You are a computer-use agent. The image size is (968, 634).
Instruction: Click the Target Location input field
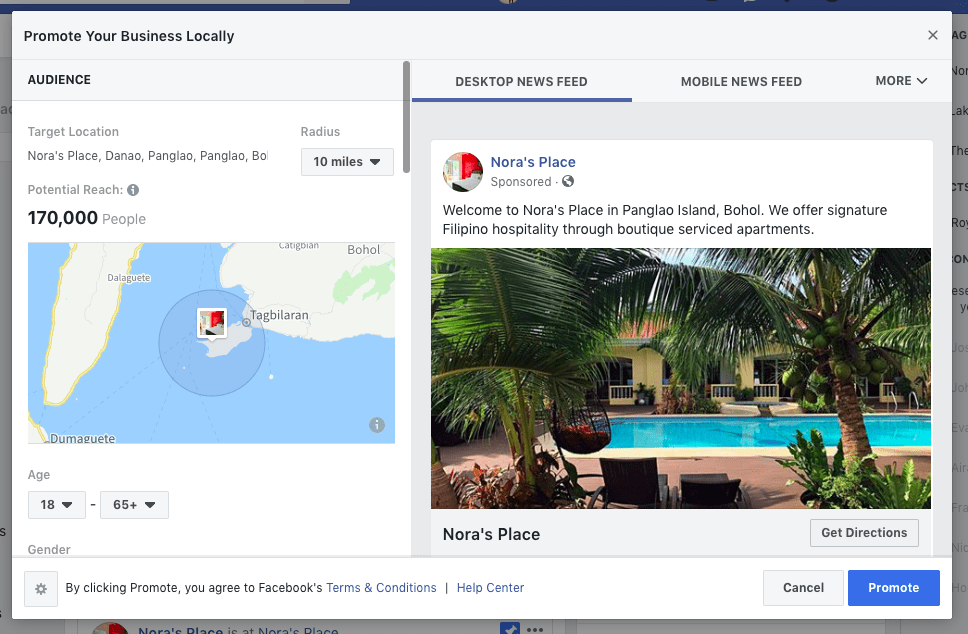148,156
